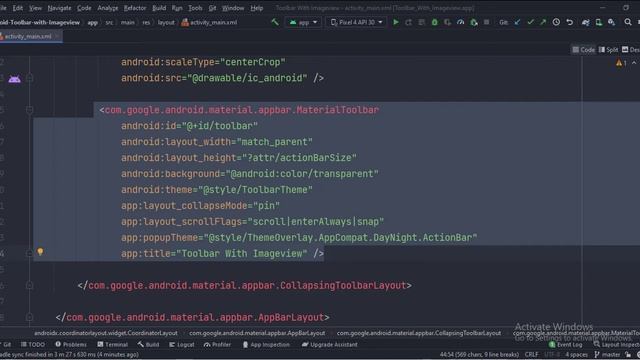Viewport: 640px width, 360px height.
Task: Run app with coverage icon
Action: [x=448, y=22]
